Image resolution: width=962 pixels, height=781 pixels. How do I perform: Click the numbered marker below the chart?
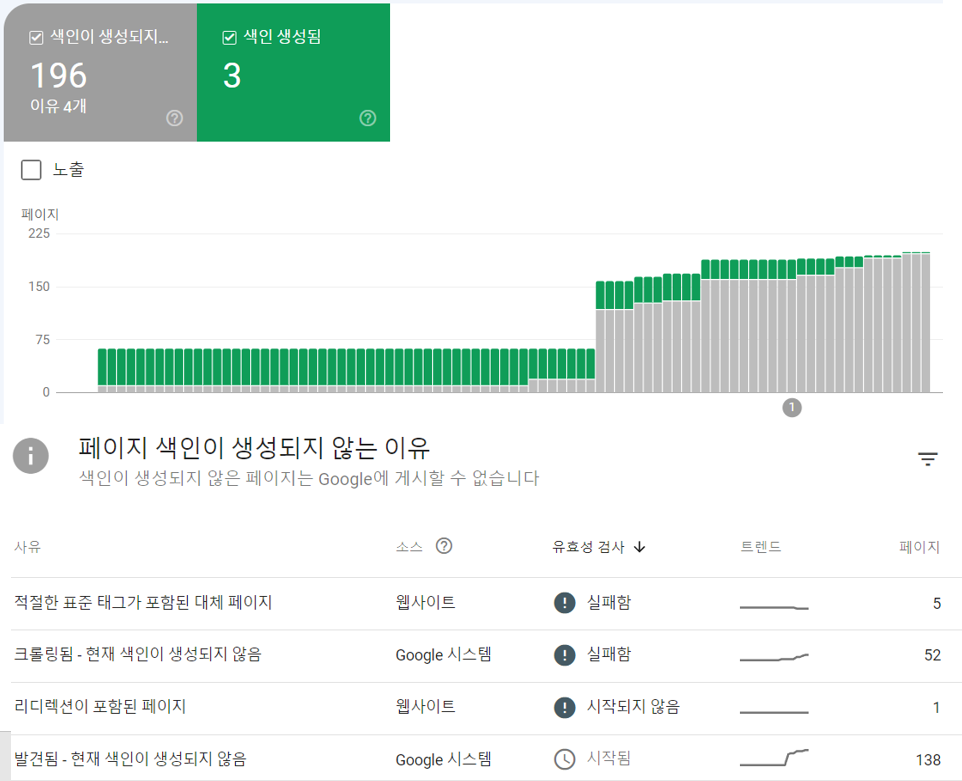792,407
